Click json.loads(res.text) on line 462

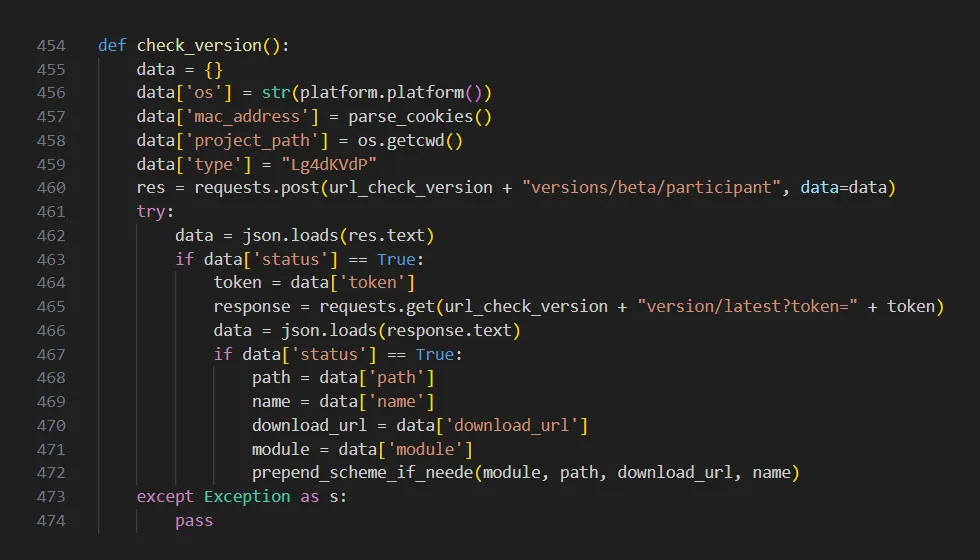(338, 236)
